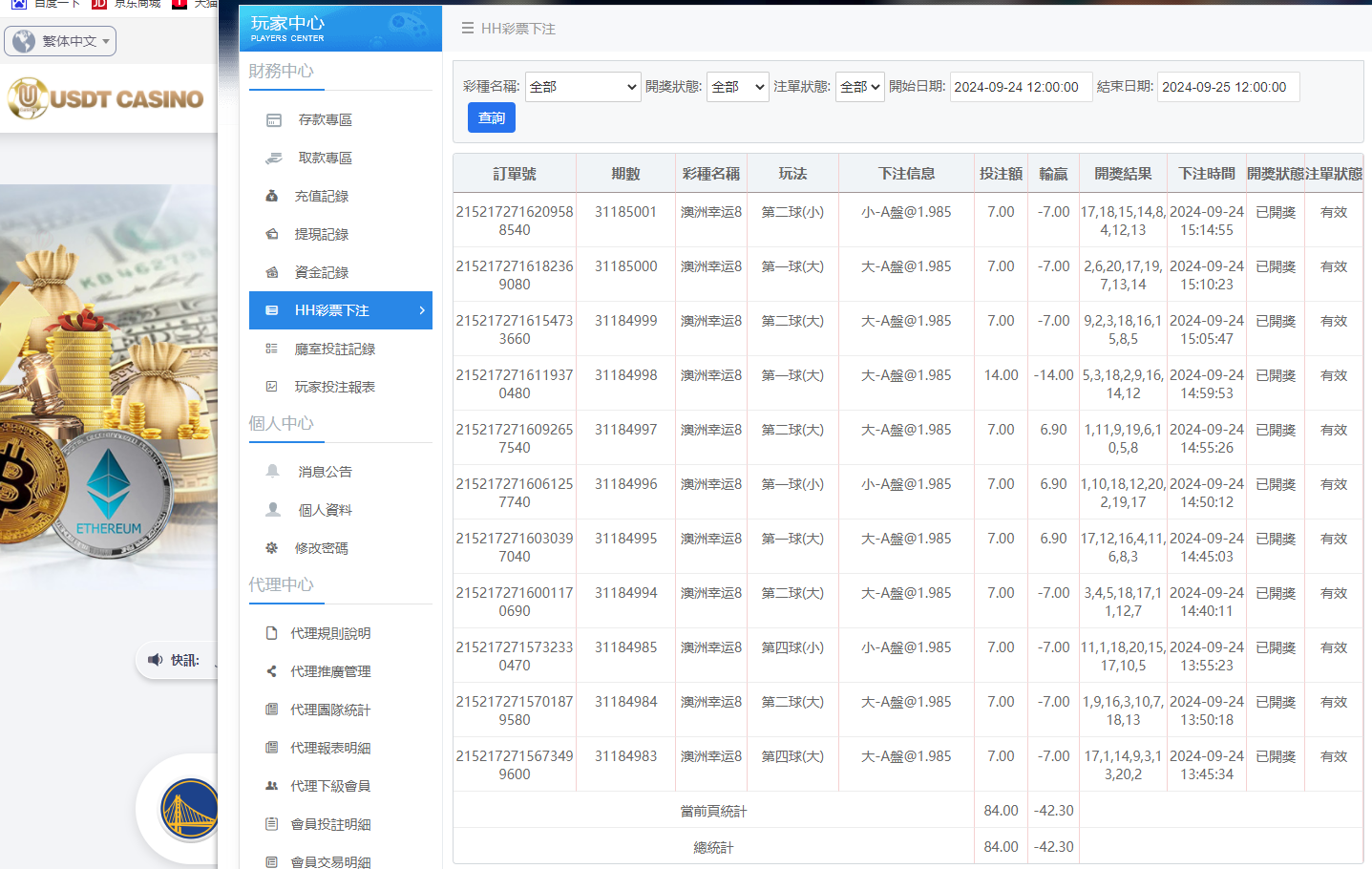The height and width of the screenshot is (869, 1372).
Task: Click the 代理推廣管理 share icon
Action: click(x=272, y=671)
